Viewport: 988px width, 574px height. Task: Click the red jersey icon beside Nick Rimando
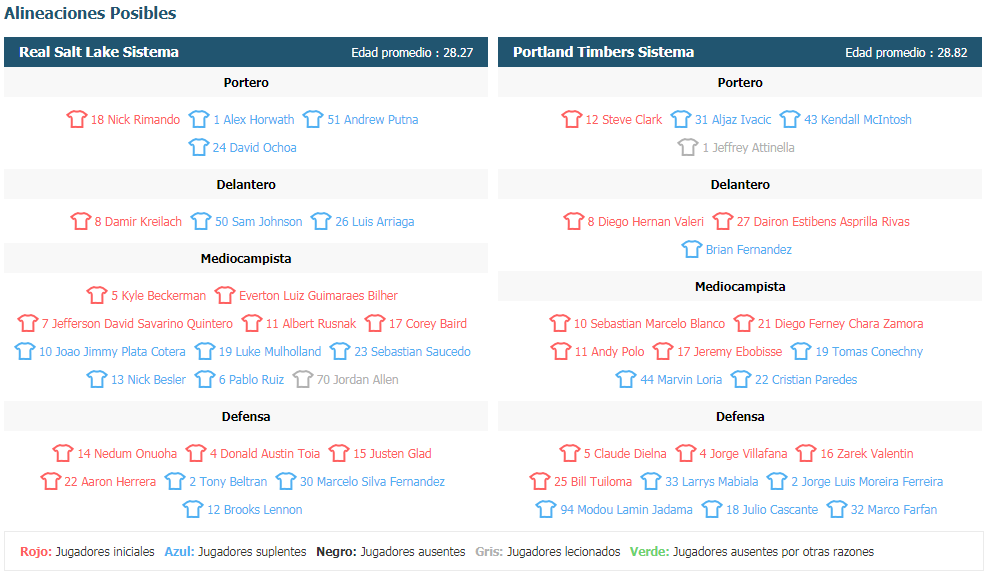pos(77,119)
